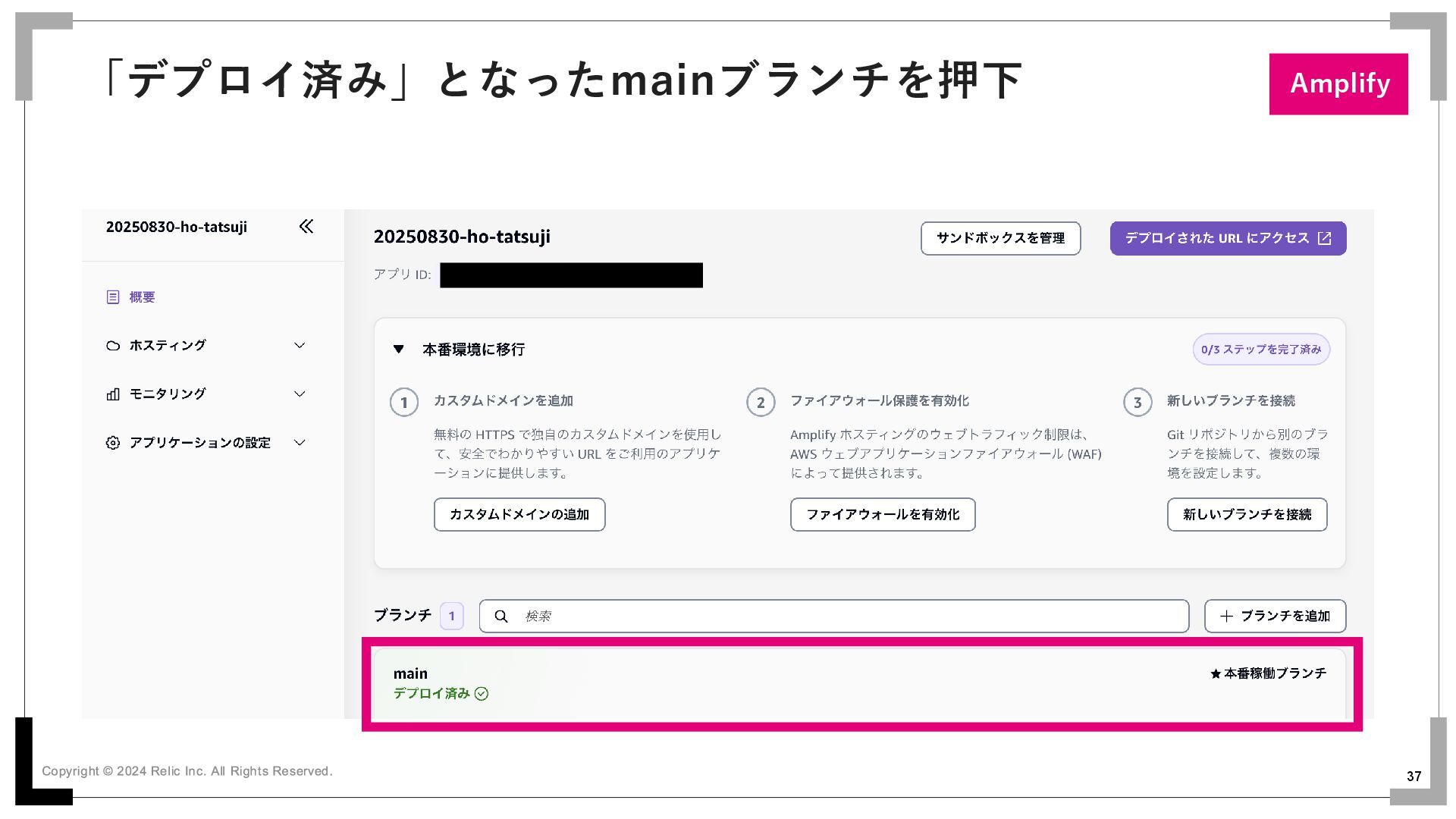Expand the ホスティング menu chevron
Viewport: 1456px width, 819px height.
click(x=300, y=346)
